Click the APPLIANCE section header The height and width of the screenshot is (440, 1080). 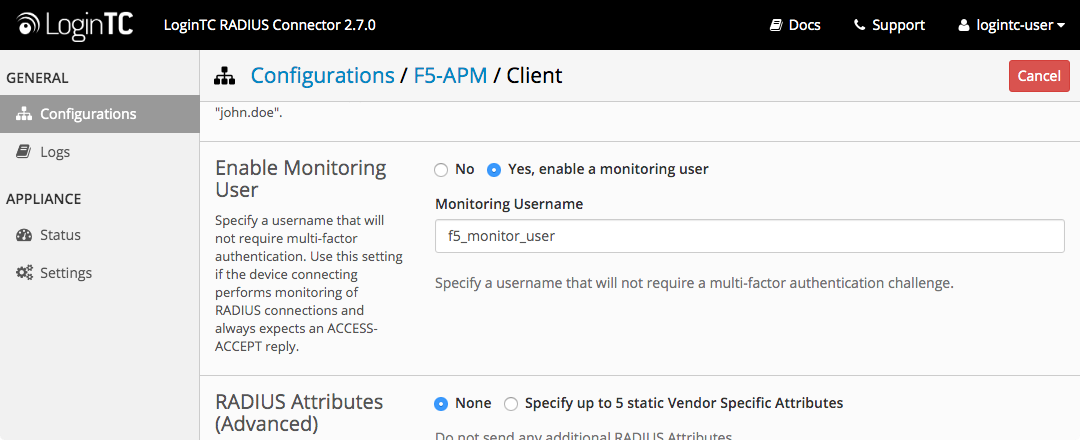point(43,199)
